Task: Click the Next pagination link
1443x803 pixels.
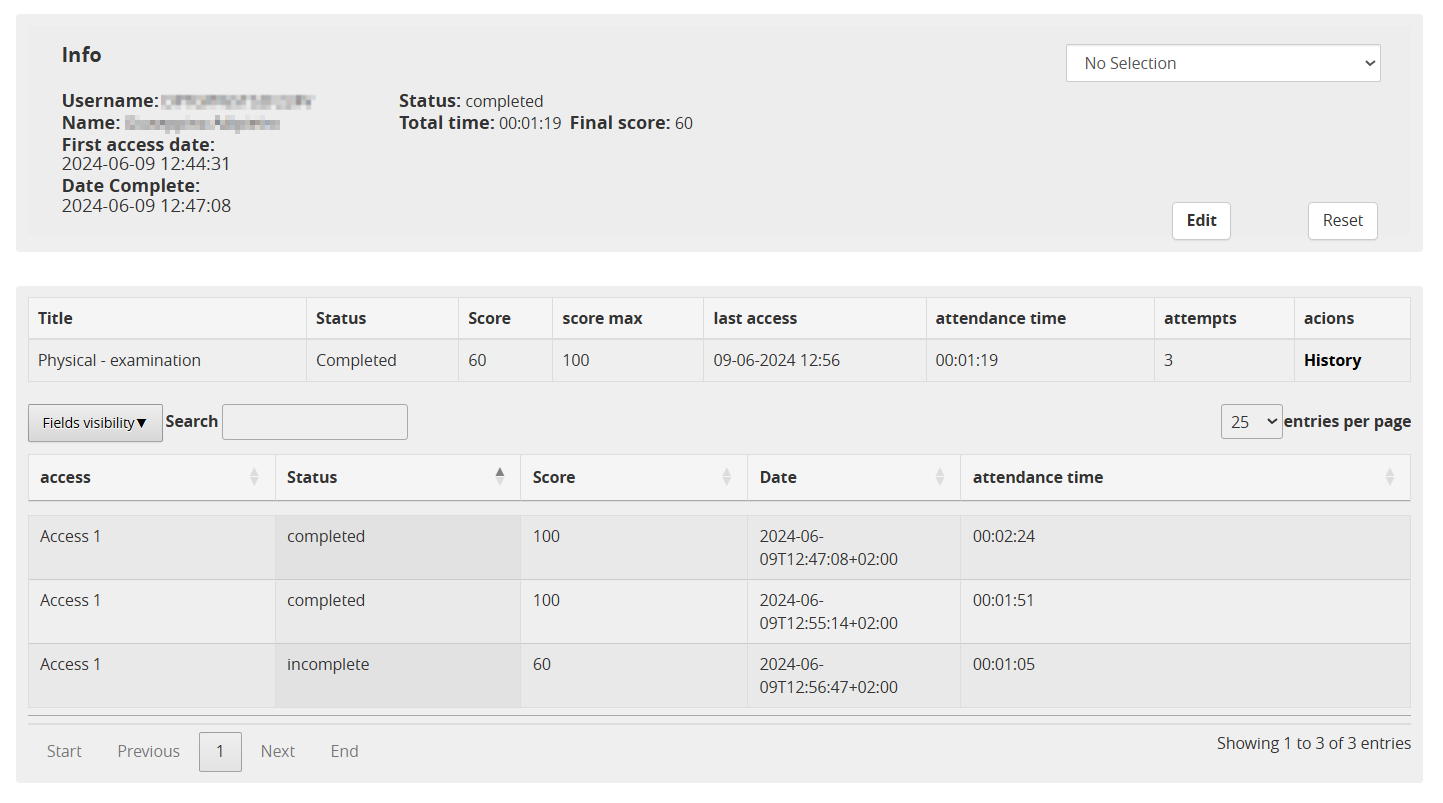Action: (x=278, y=752)
